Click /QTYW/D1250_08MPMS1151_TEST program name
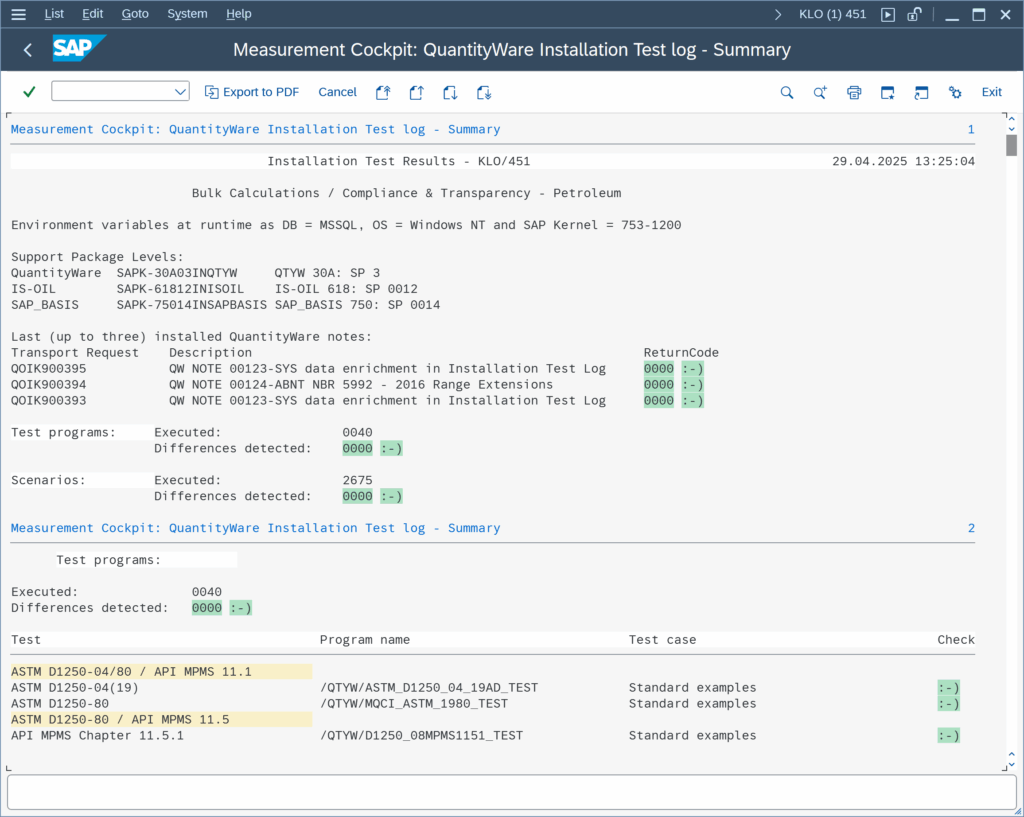 coord(422,735)
